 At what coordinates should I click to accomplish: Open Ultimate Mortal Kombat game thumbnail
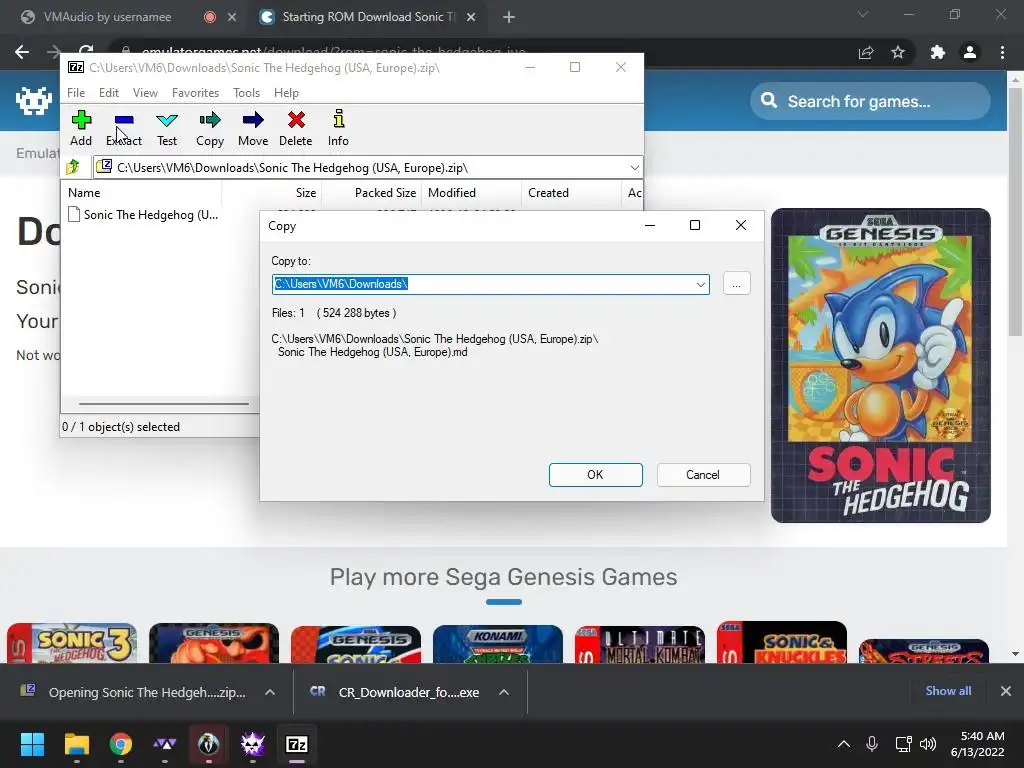point(640,644)
